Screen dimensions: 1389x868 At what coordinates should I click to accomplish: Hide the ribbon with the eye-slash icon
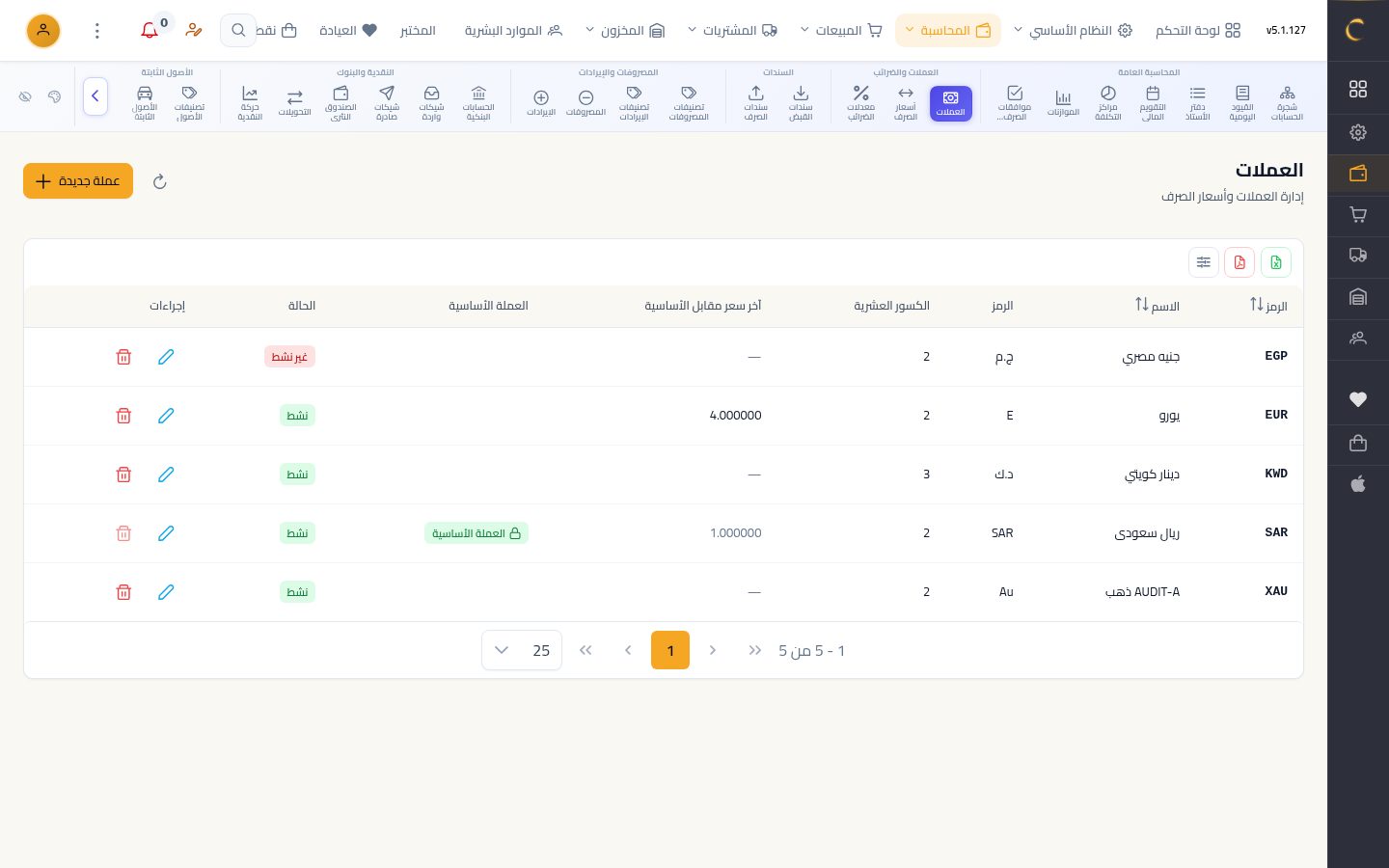pyautogui.click(x=26, y=96)
